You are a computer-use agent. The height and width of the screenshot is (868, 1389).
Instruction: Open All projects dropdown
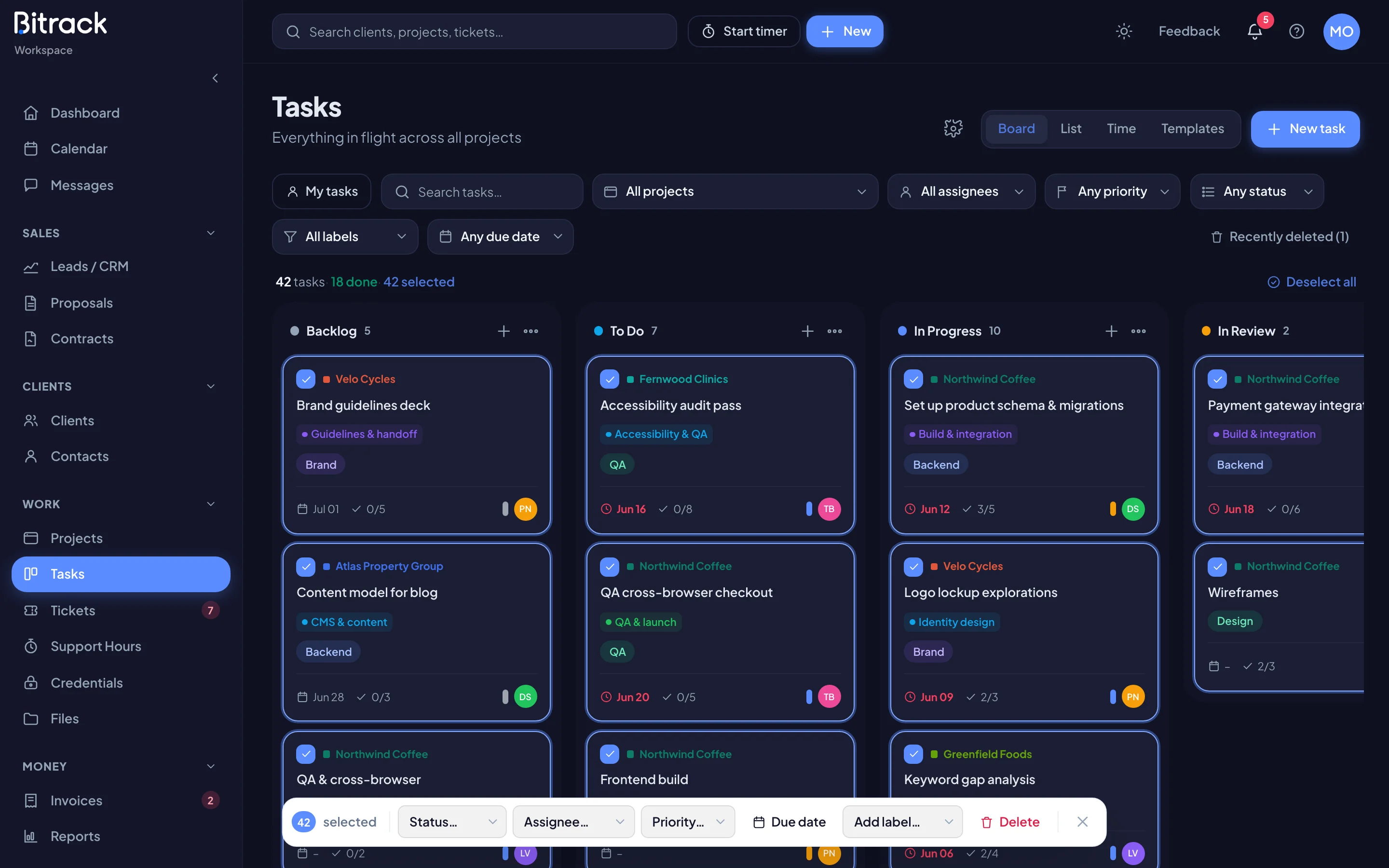pyautogui.click(x=735, y=191)
